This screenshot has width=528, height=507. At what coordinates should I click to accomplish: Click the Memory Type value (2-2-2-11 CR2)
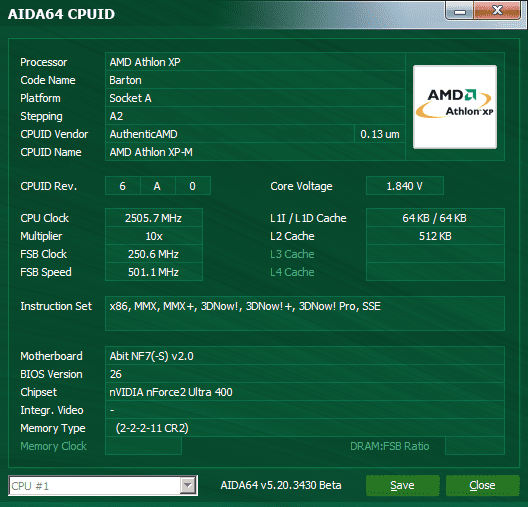point(305,428)
